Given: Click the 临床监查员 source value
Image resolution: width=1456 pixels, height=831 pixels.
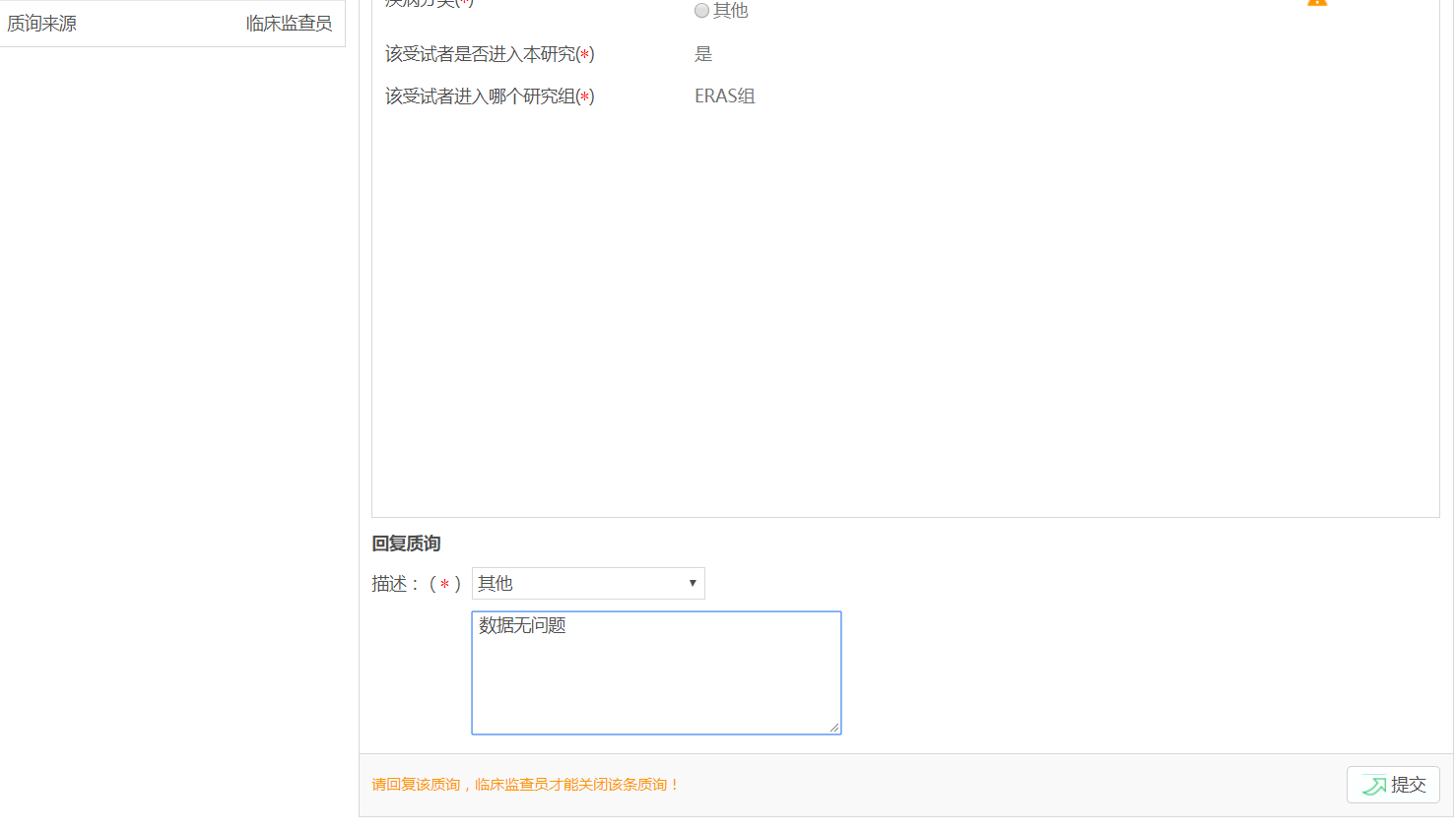Looking at the screenshot, I should point(289,24).
